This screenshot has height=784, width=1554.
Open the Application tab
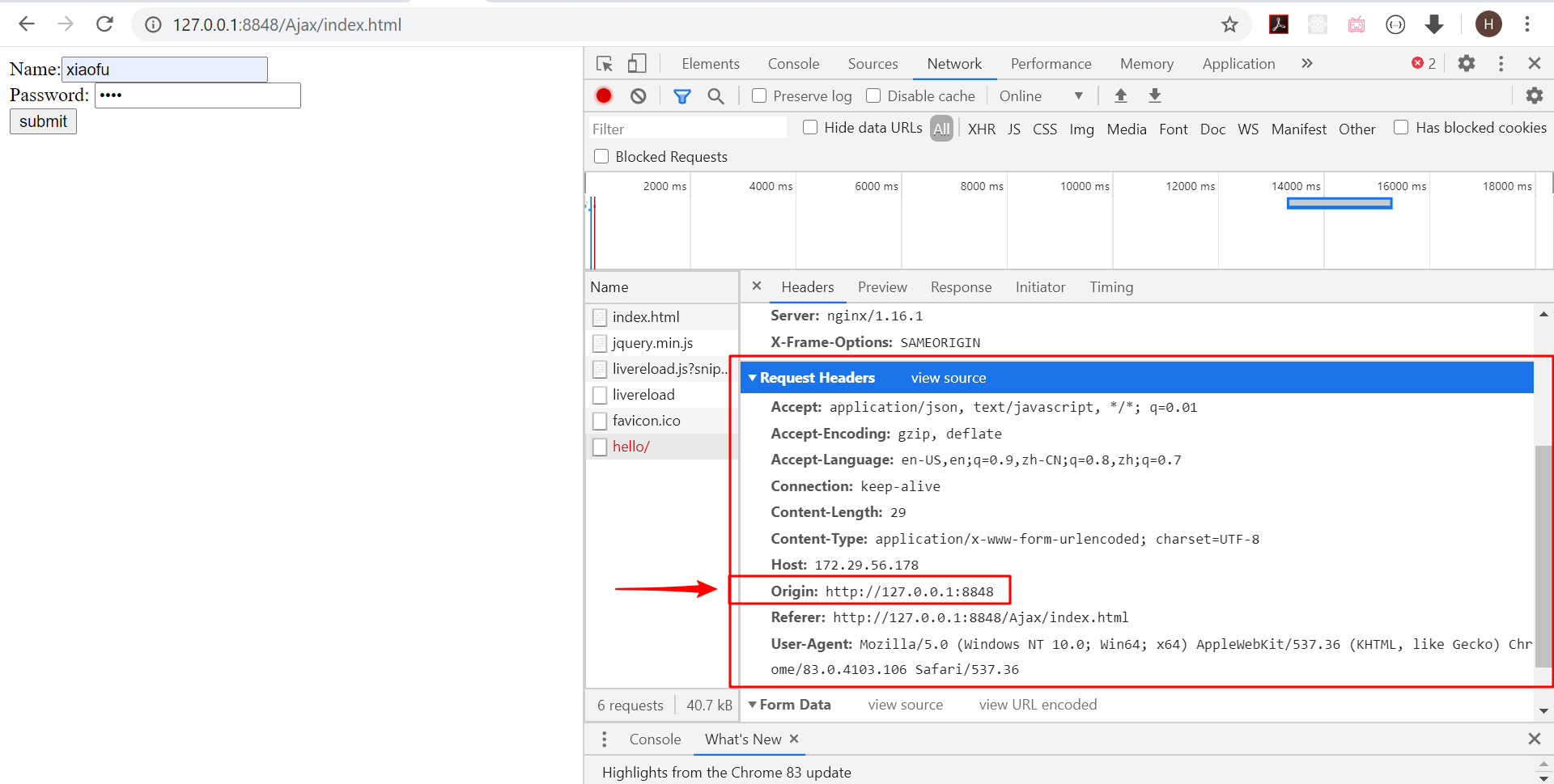point(1238,64)
